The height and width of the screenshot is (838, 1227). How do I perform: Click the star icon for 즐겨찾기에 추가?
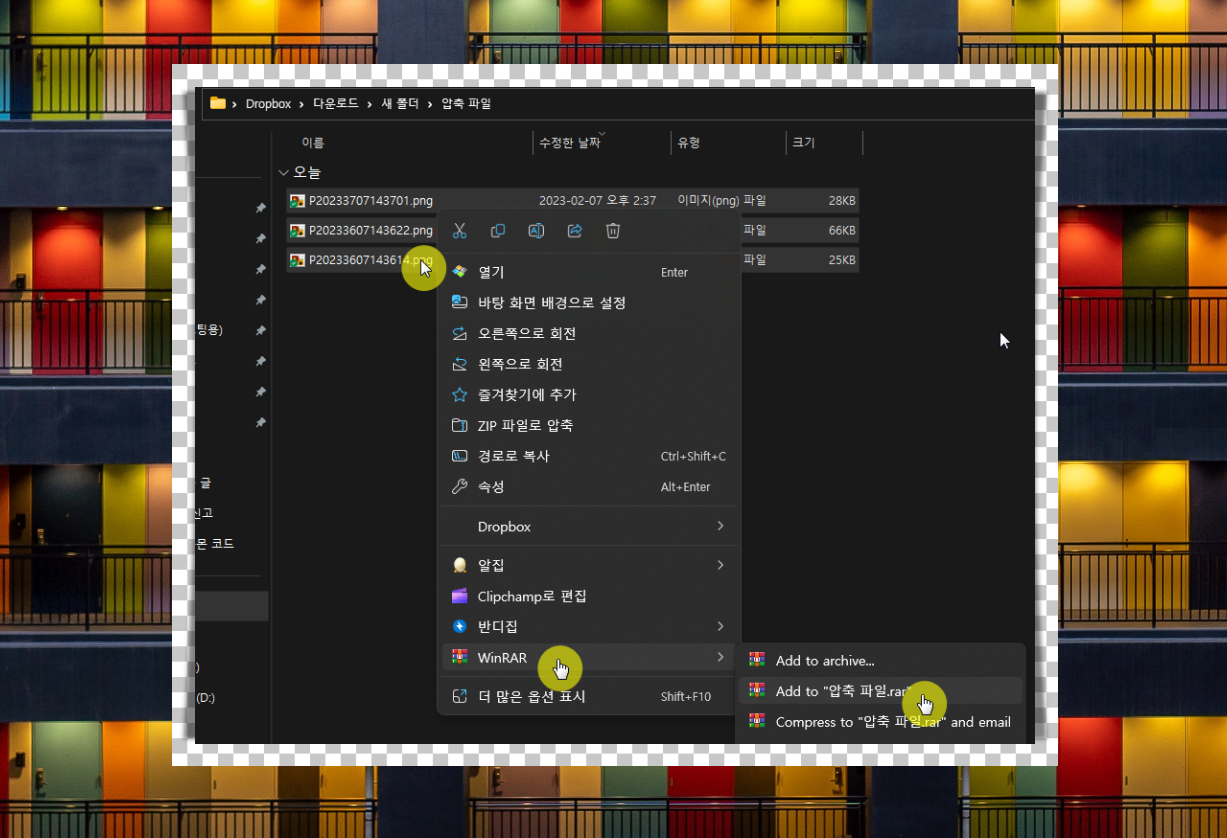(460, 395)
